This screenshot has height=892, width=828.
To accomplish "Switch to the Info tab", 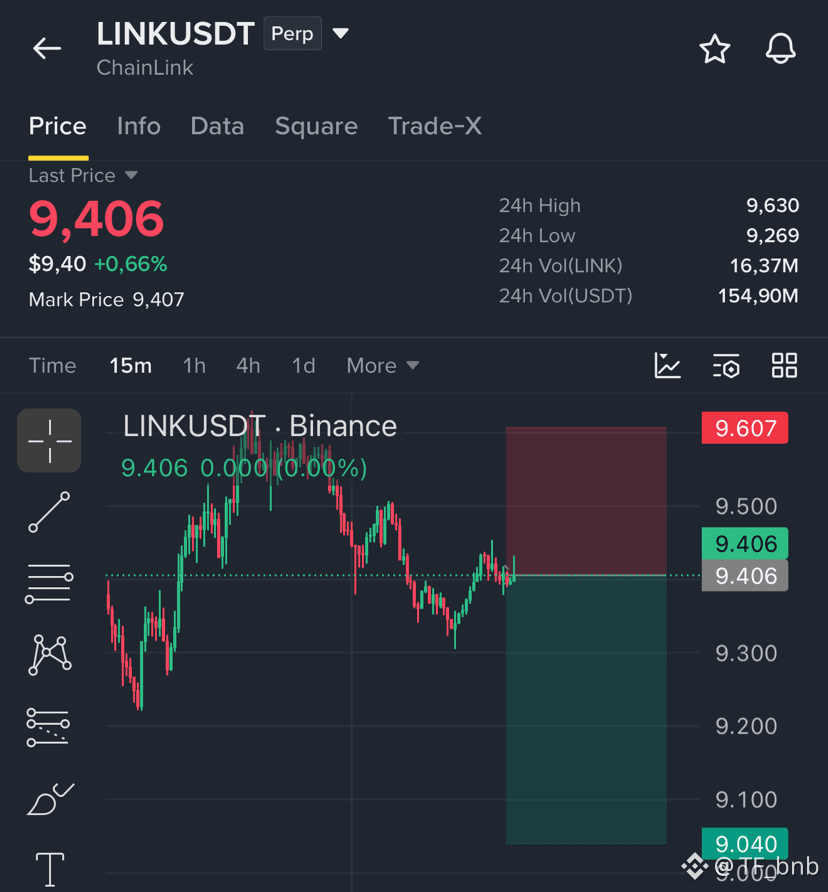I will (x=139, y=126).
